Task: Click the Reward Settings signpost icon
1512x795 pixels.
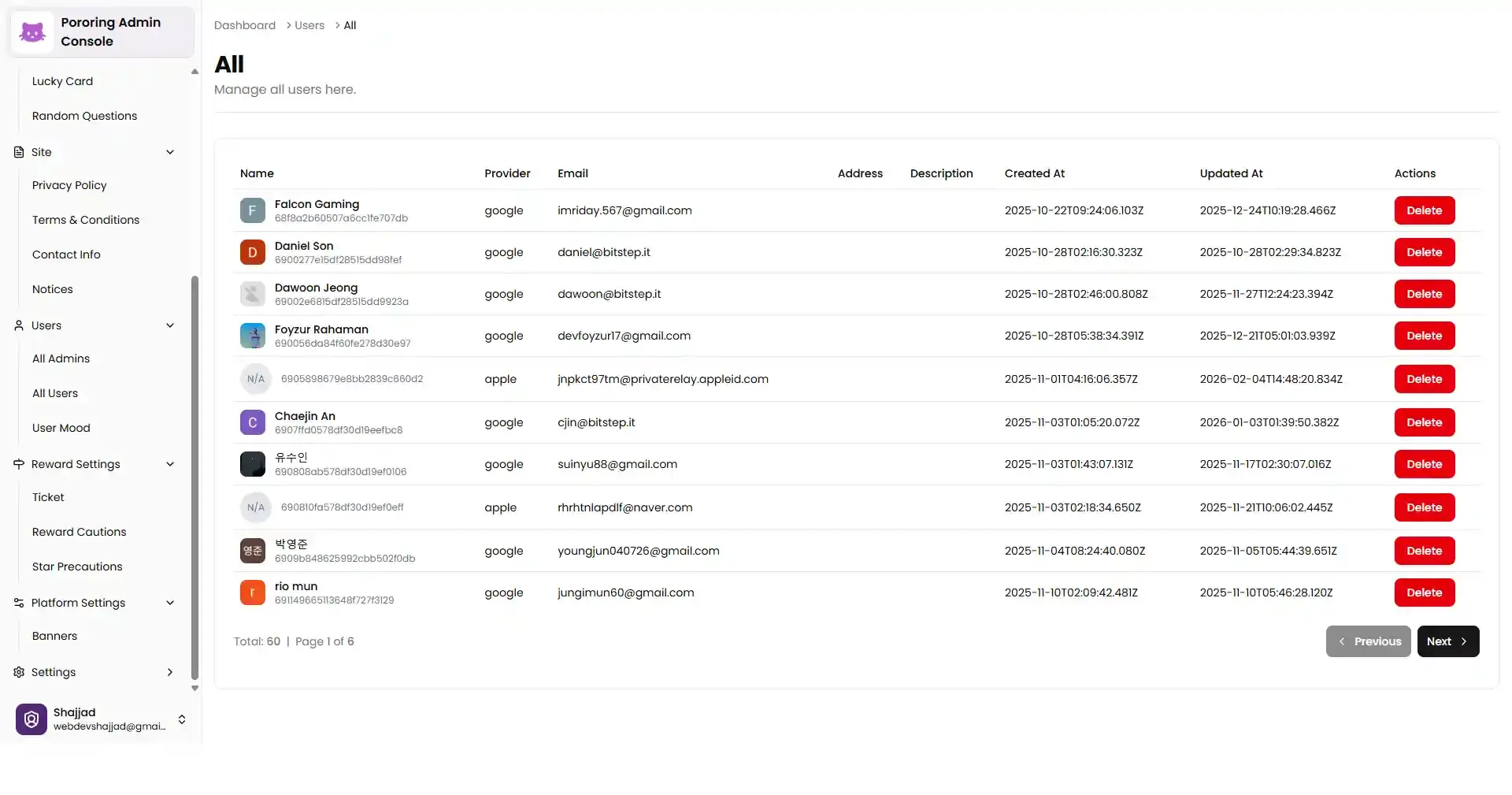Action: 19,464
